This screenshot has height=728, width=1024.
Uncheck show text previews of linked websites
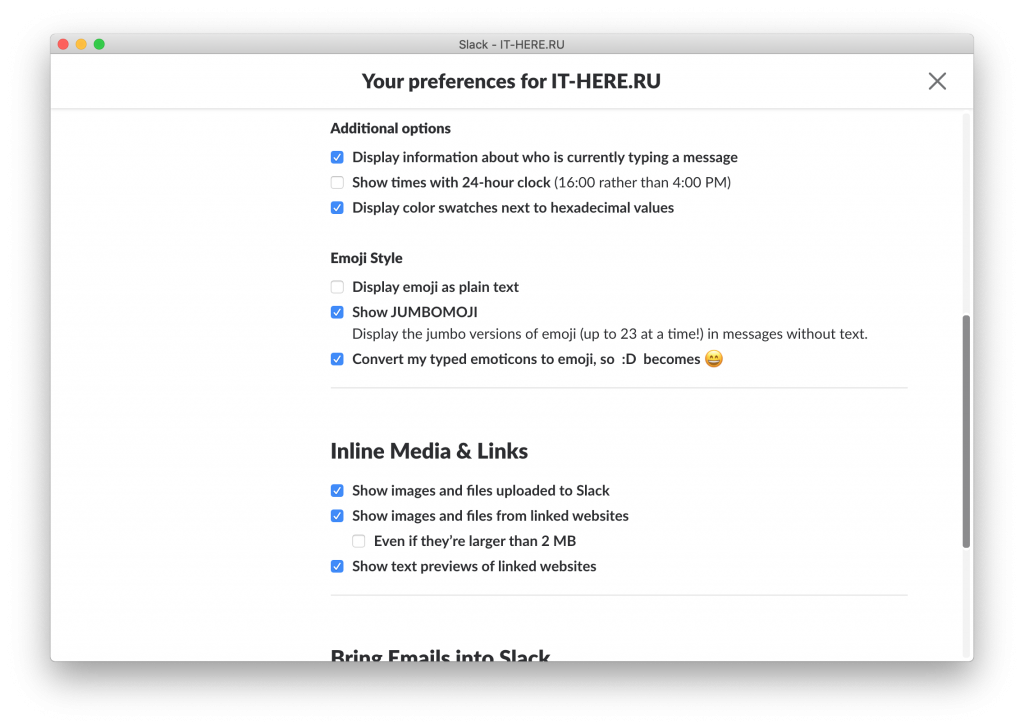click(337, 566)
